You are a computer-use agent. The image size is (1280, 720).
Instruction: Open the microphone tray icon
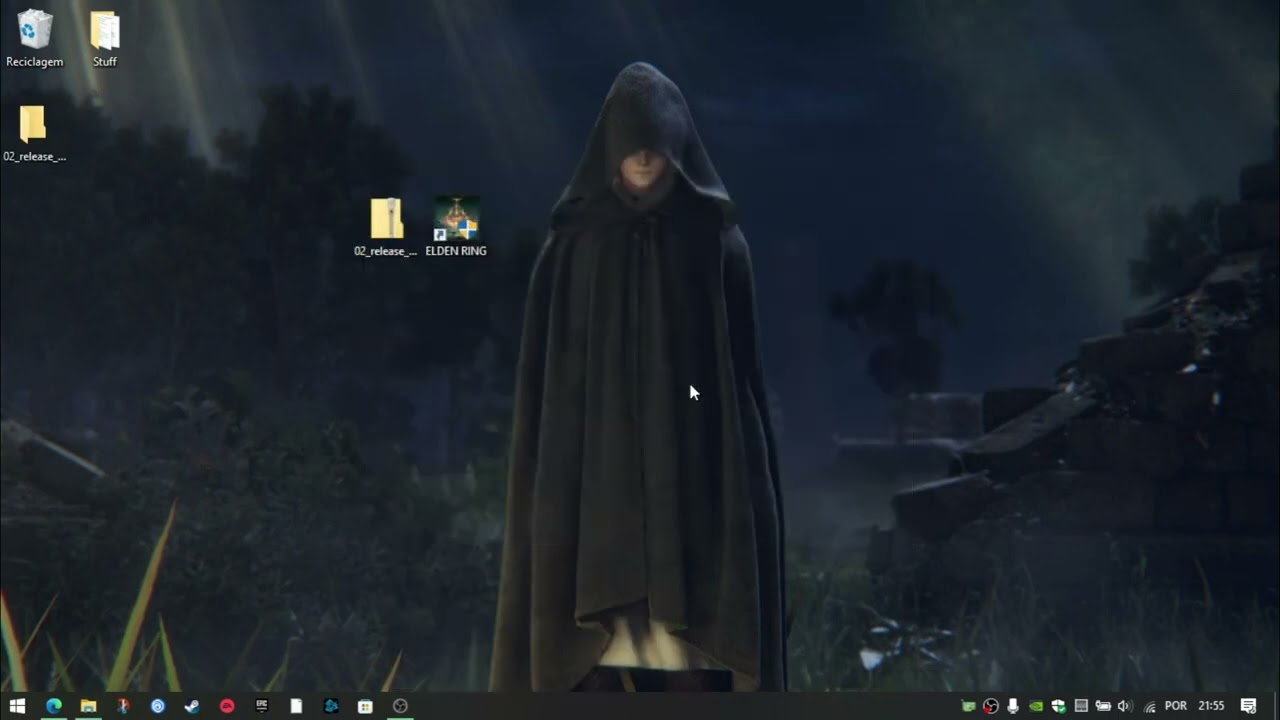[1013, 706]
